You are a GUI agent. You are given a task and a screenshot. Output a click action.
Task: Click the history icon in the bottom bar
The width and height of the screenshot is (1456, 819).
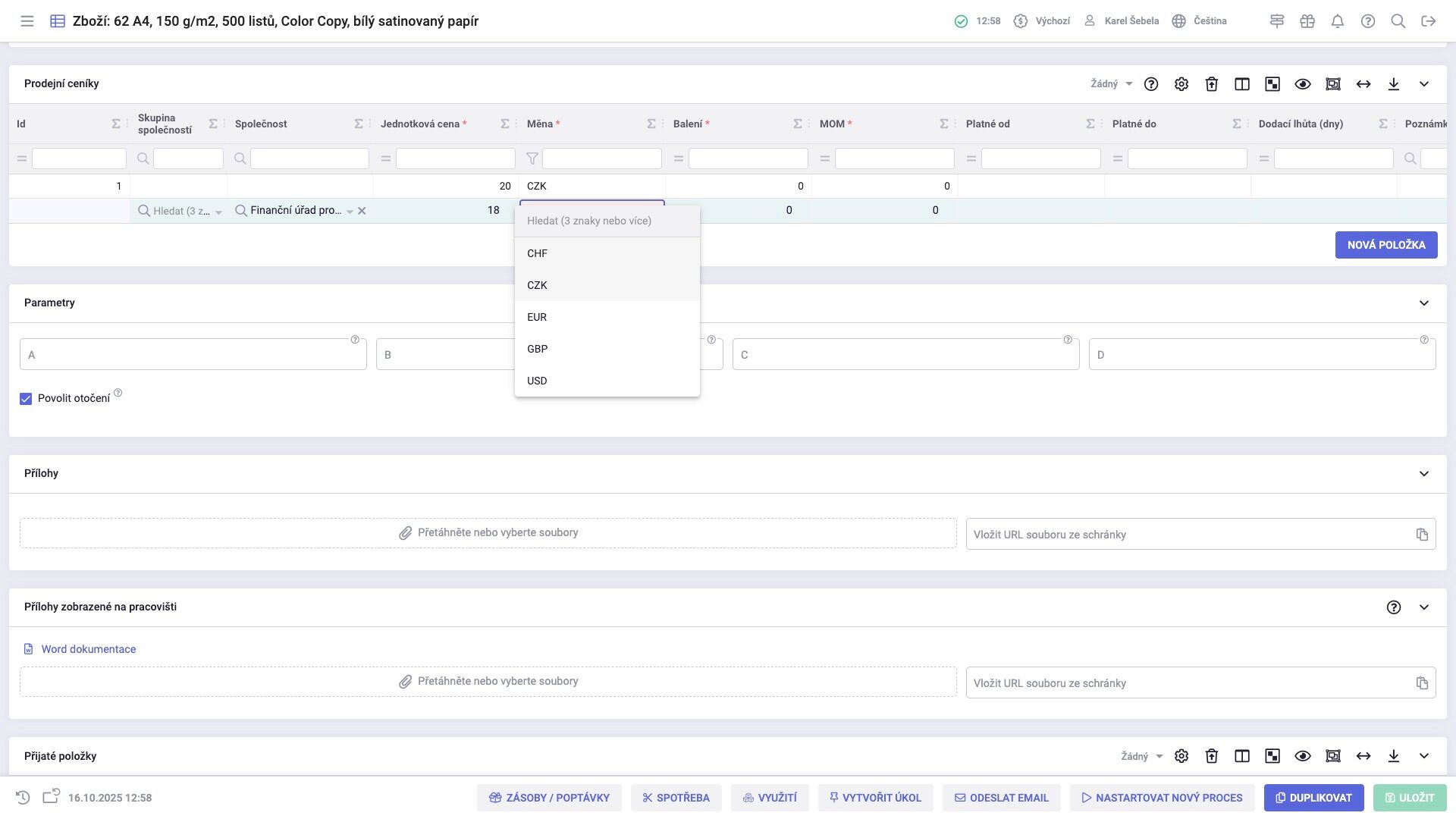point(23,797)
